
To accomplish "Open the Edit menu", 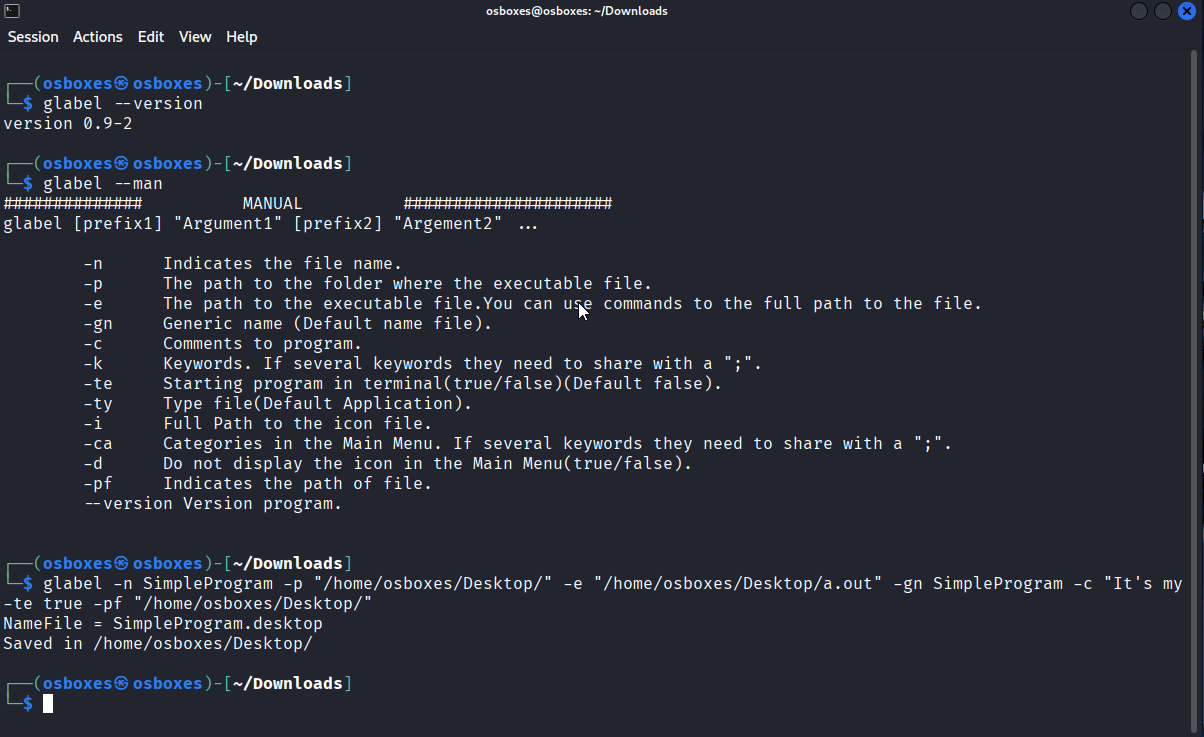I will [151, 36].
